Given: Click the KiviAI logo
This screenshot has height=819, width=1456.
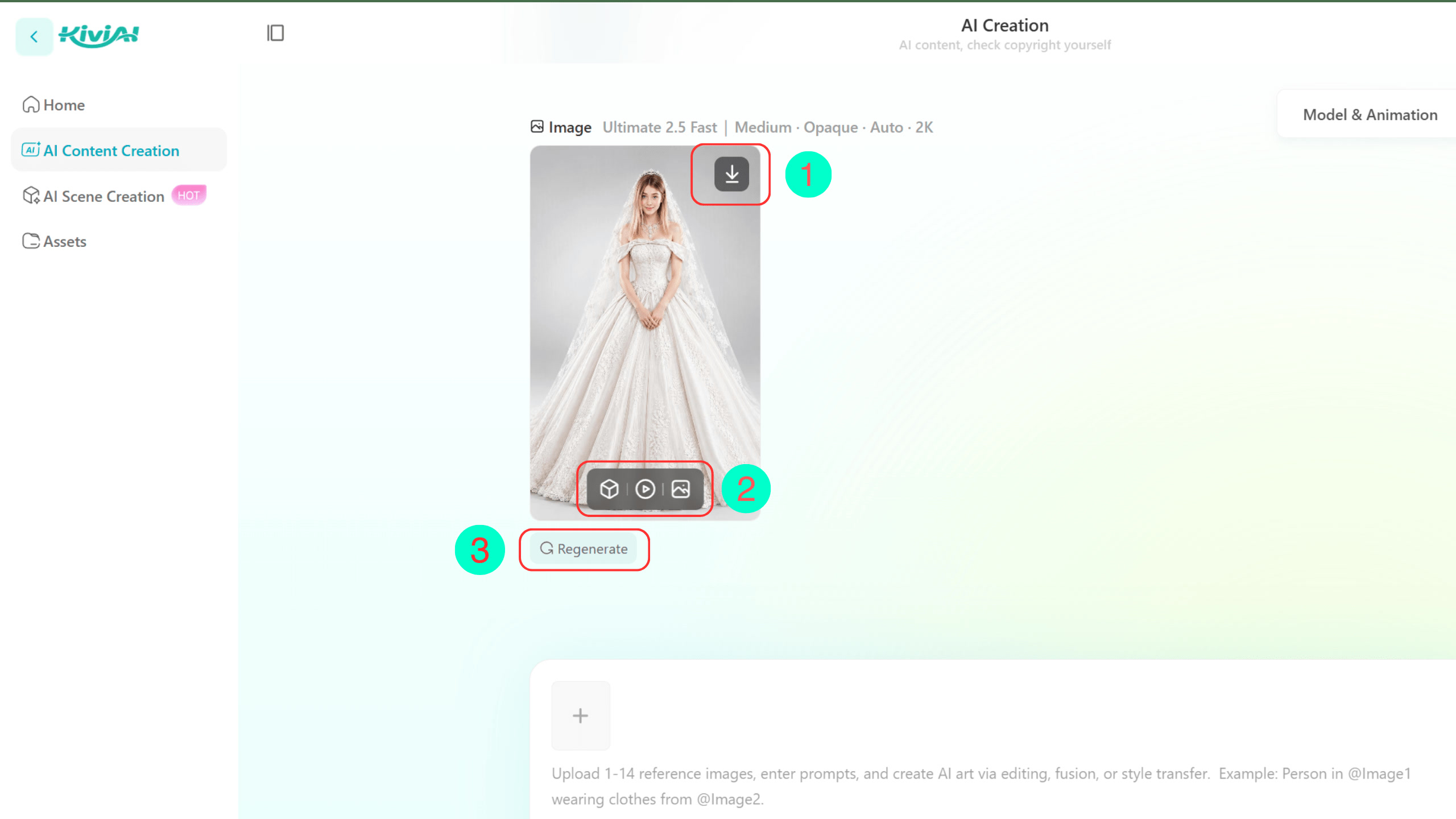Looking at the screenshot, I should tap(99, 36).
